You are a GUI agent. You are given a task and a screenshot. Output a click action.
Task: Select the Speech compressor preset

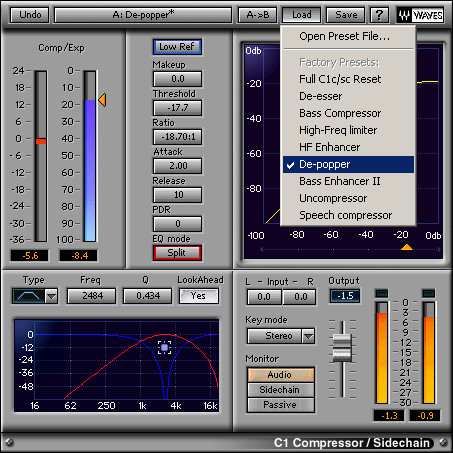click(348, 215)
